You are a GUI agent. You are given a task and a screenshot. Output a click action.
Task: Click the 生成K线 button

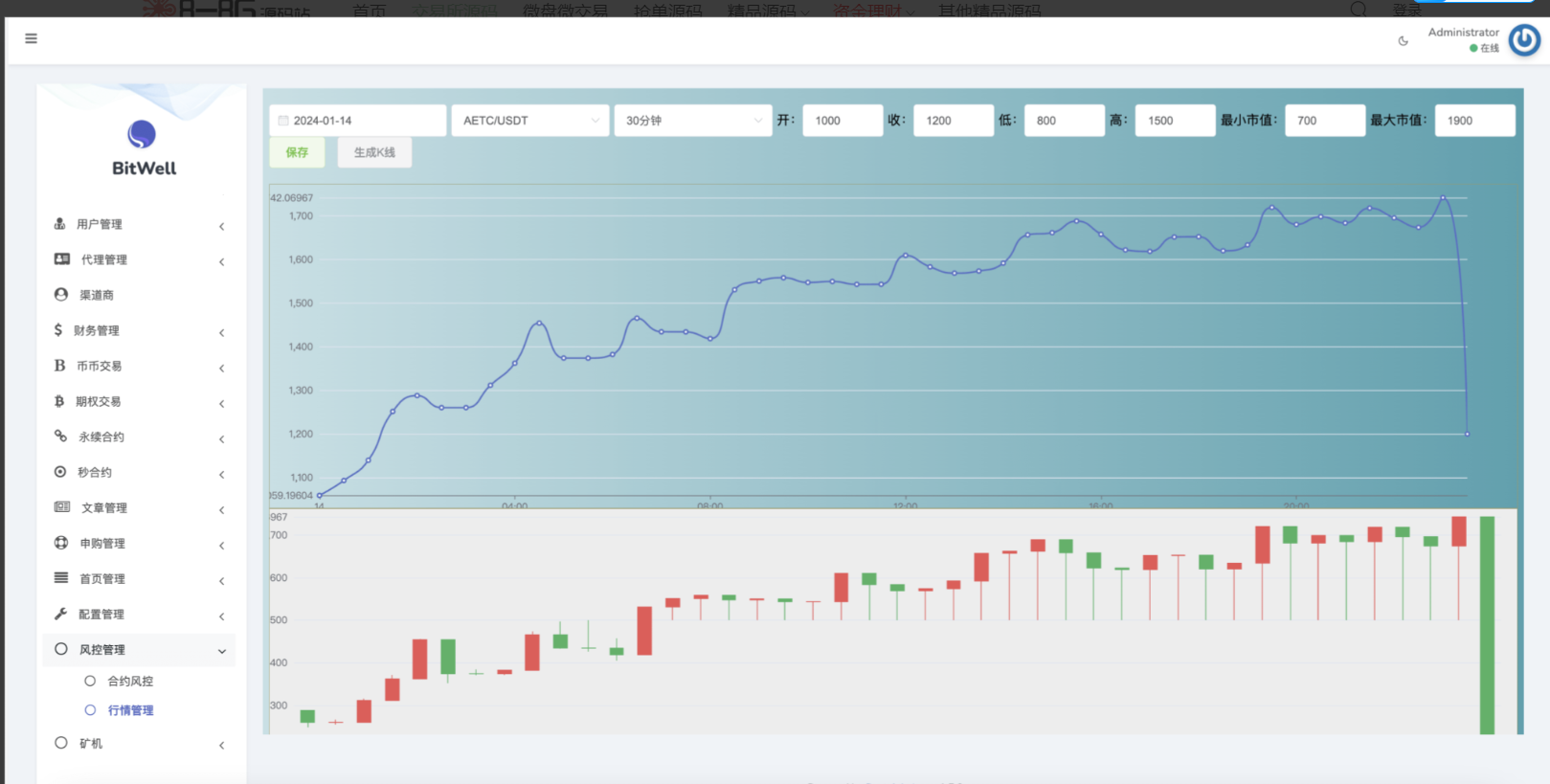[374, 152]
